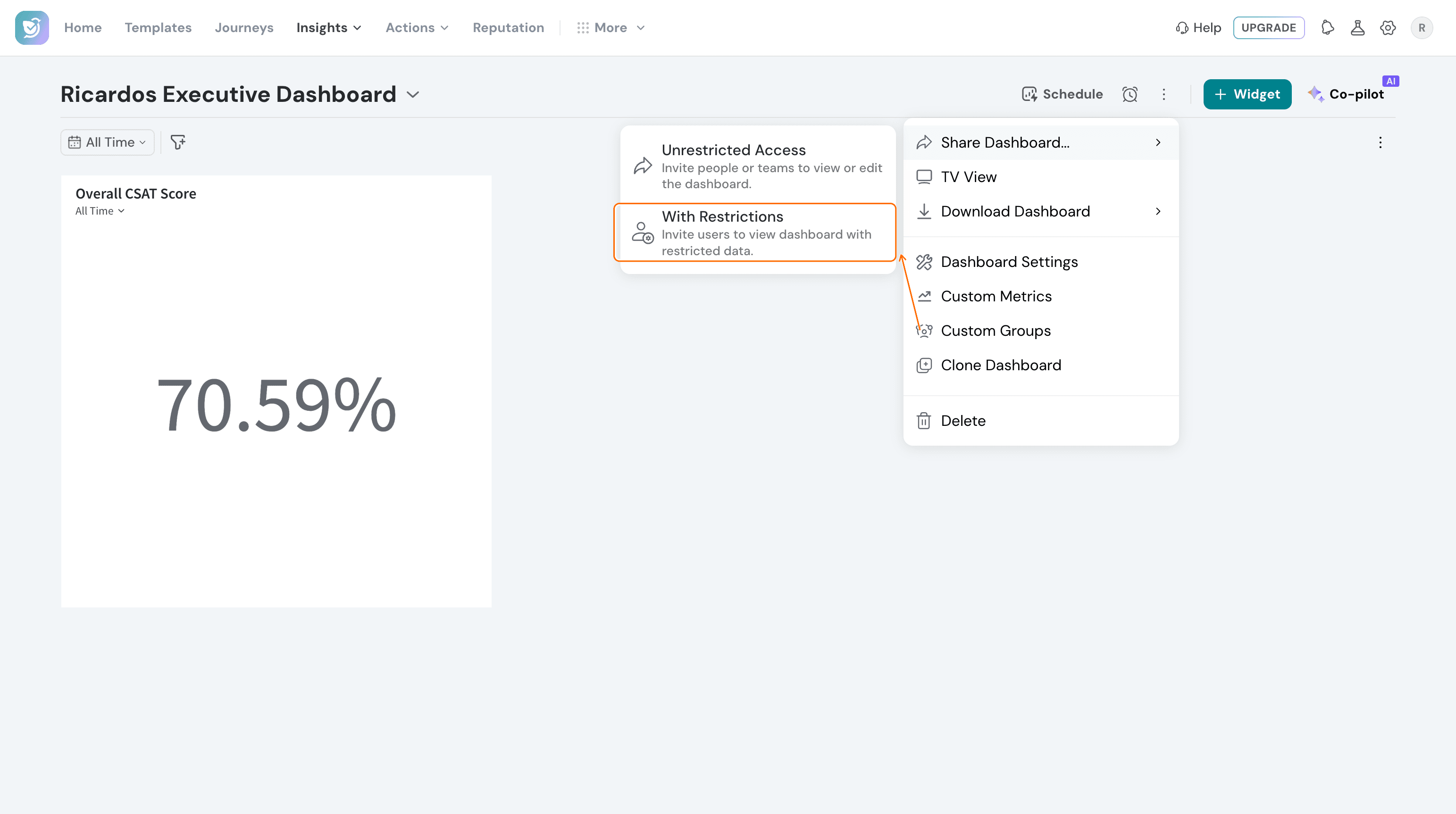Click the add Widget button
This screenshot has width=1456, height=814.
point(1247,94)
